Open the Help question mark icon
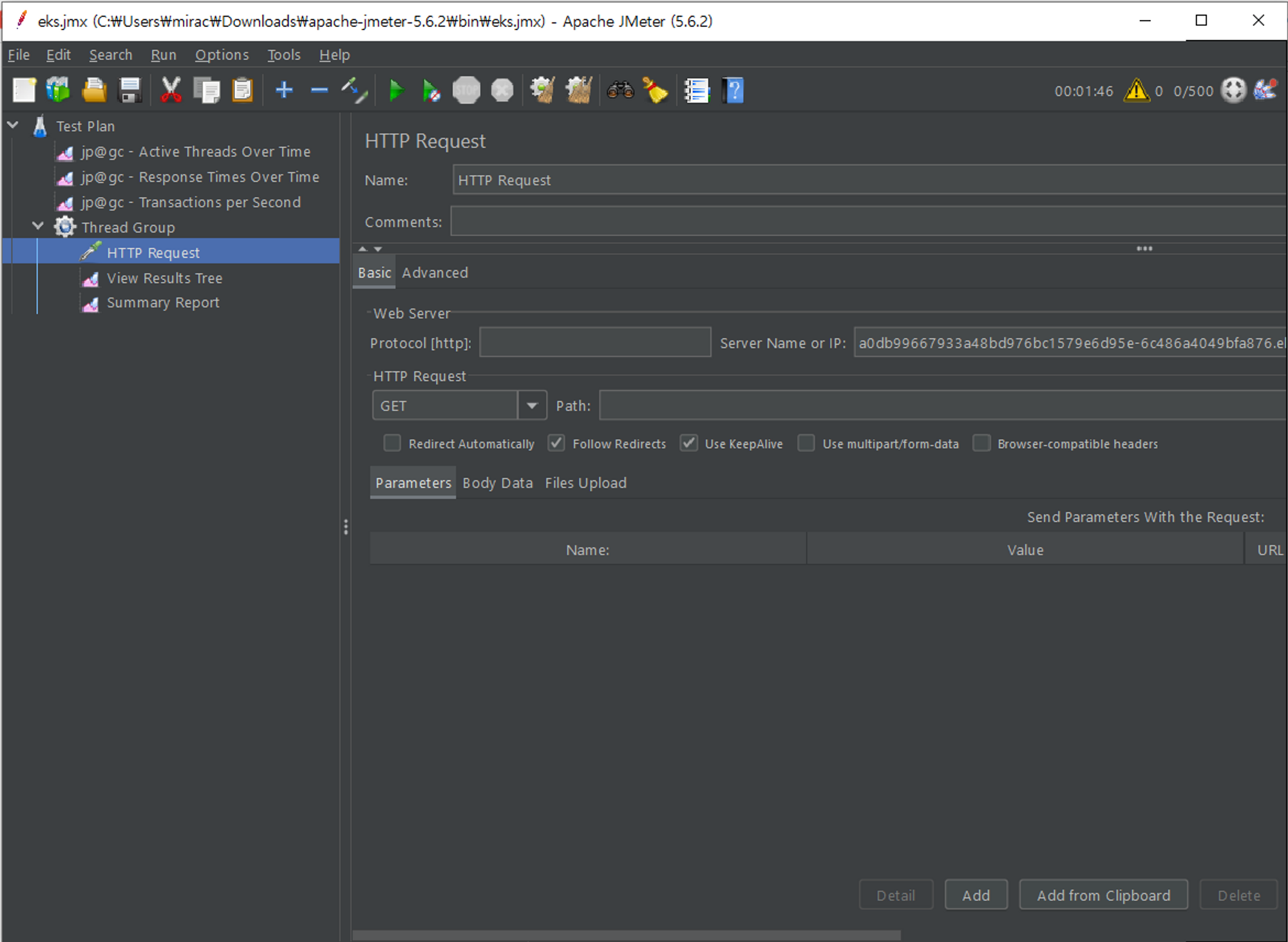The image size is (1288, 942). pyautogui.click(x=733, y=90)
